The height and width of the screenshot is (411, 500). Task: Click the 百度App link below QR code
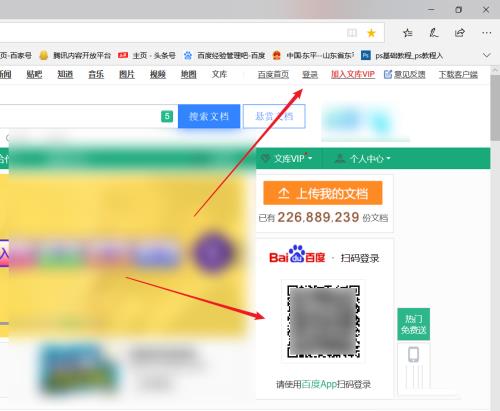click(x=319, y=384)
